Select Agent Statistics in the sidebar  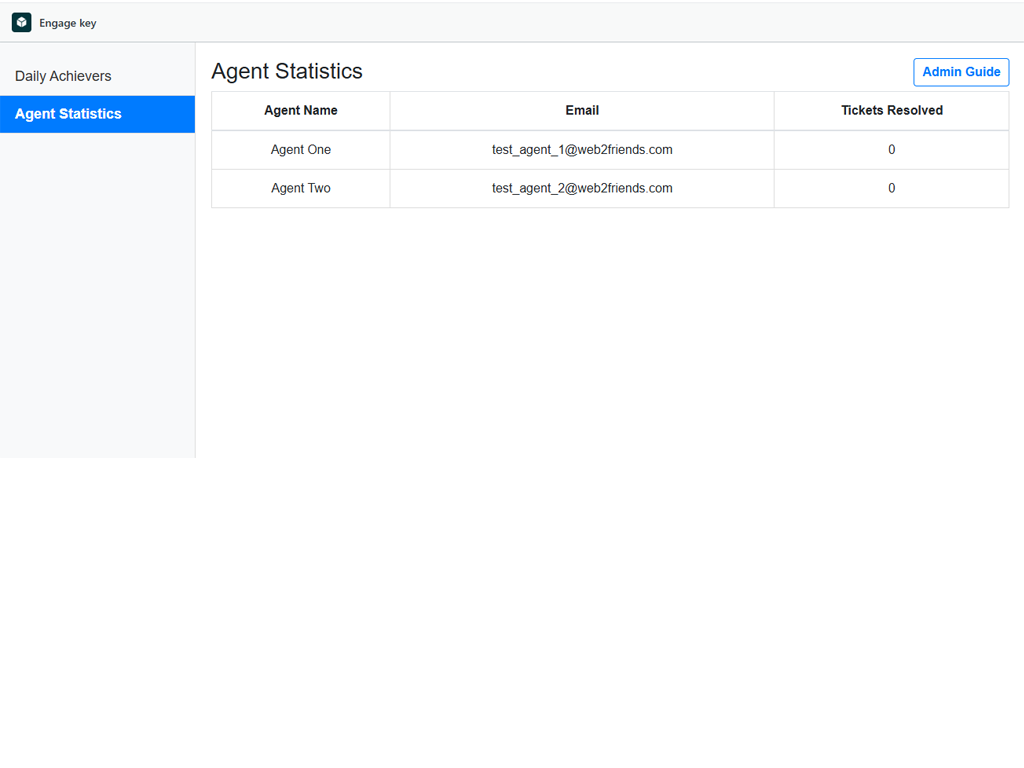tap(68, 114)
